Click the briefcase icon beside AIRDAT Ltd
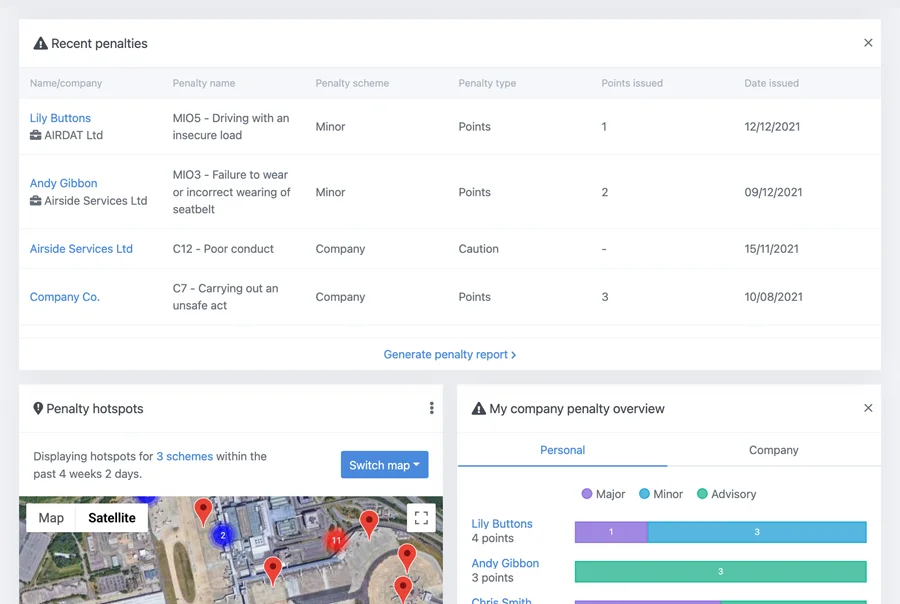The image size is (900, 604). point(36,135)
